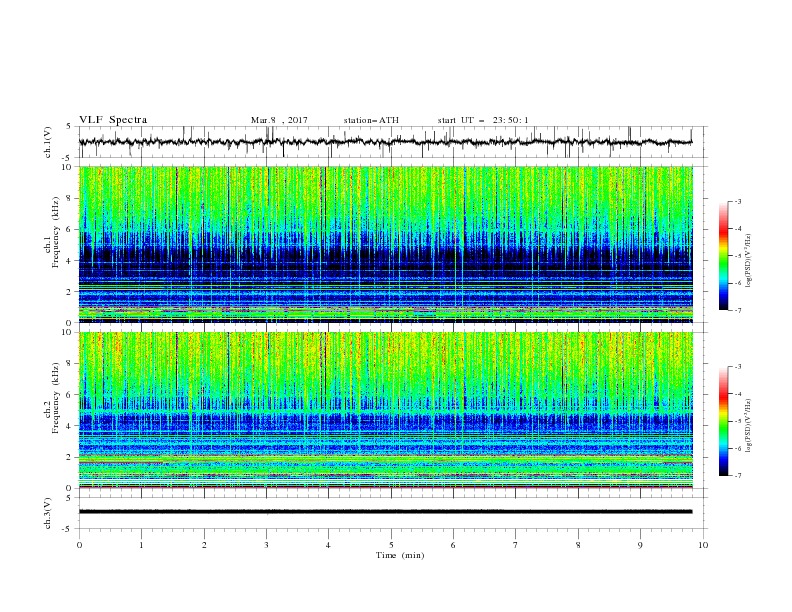This screenshot has width=792, height=612.
Task: Click the time axis tick label "10"
Action: tap(703, 545)
